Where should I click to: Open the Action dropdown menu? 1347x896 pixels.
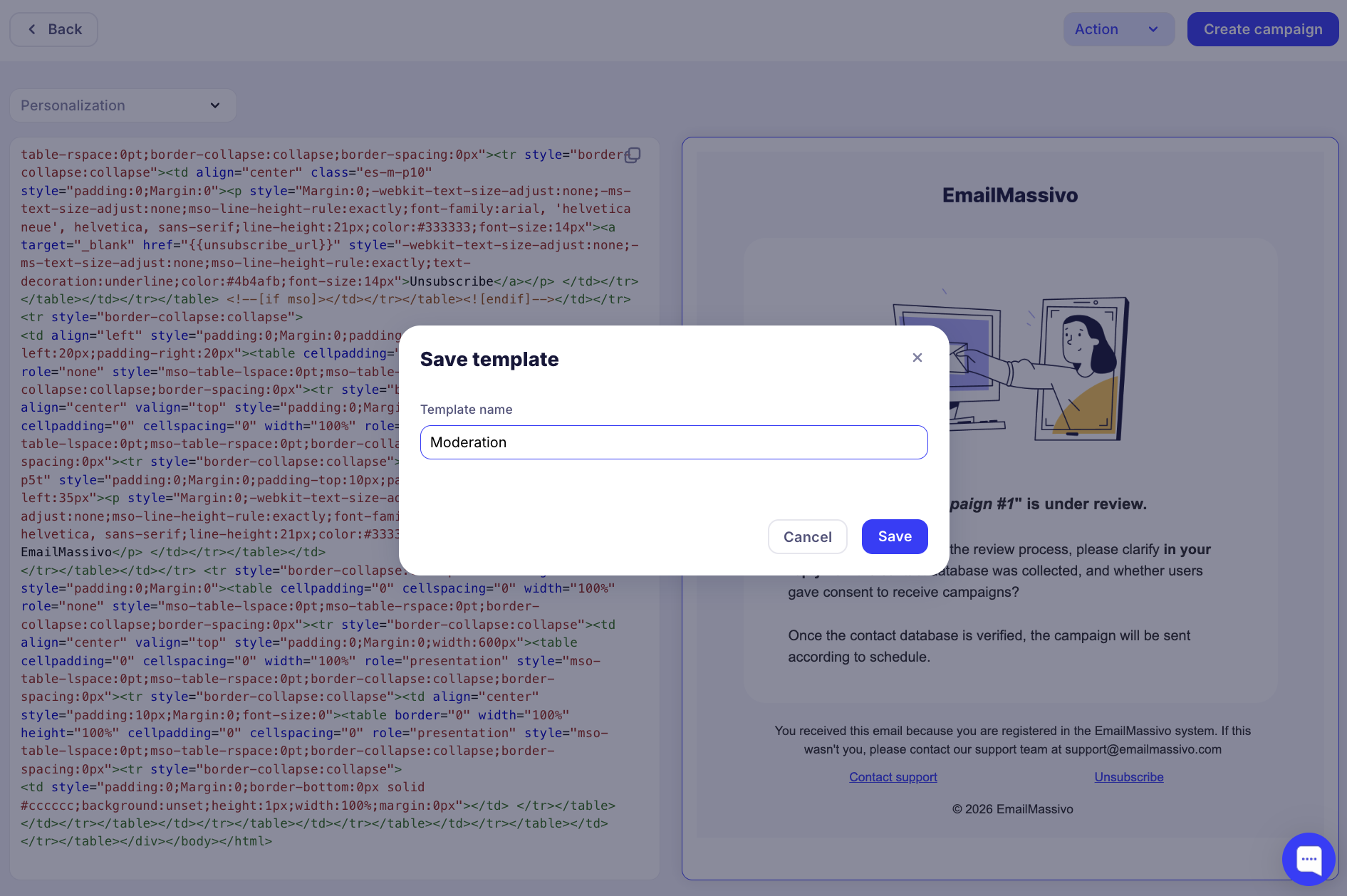pos(1118,29)
